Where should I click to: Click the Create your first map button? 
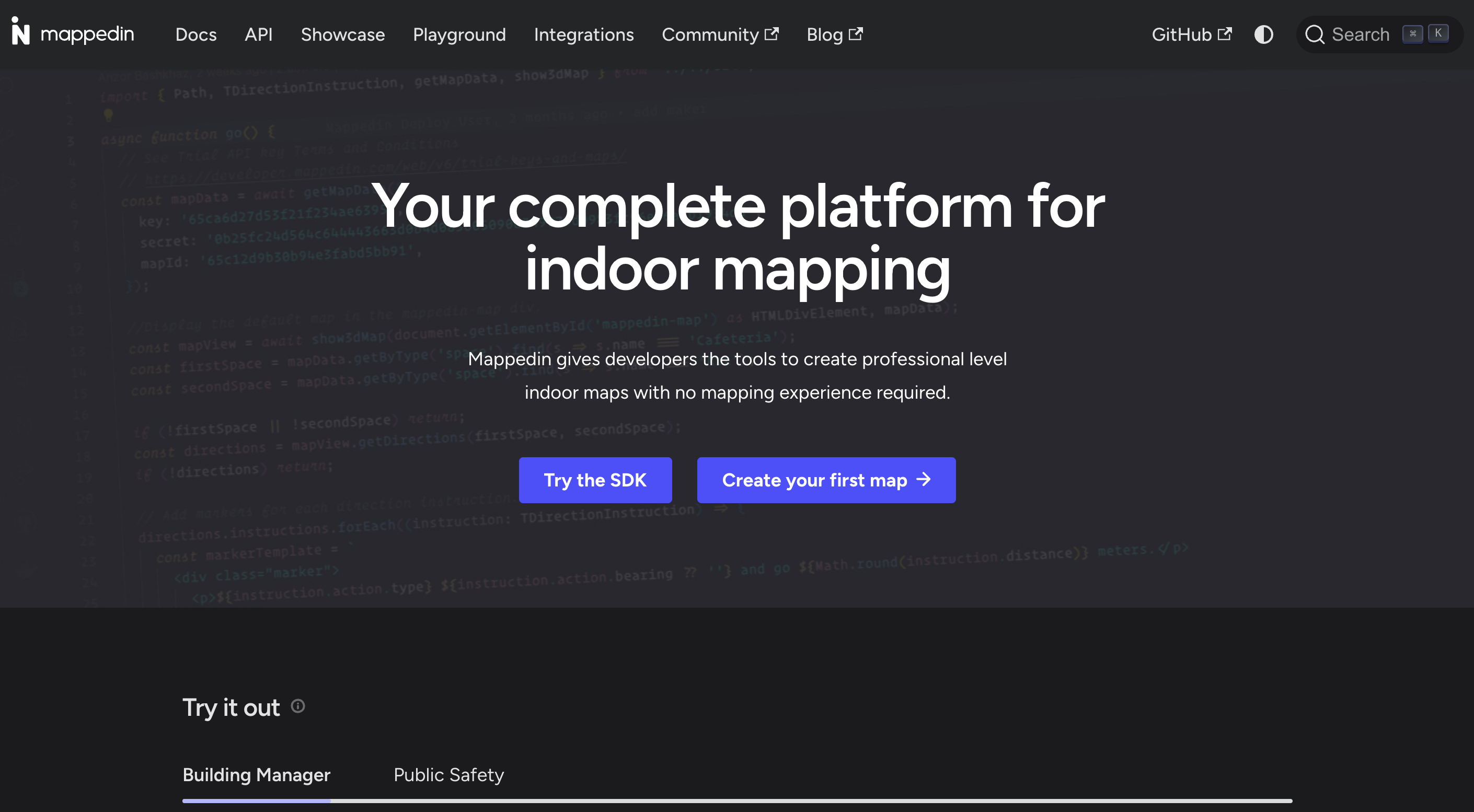(826, 480)
